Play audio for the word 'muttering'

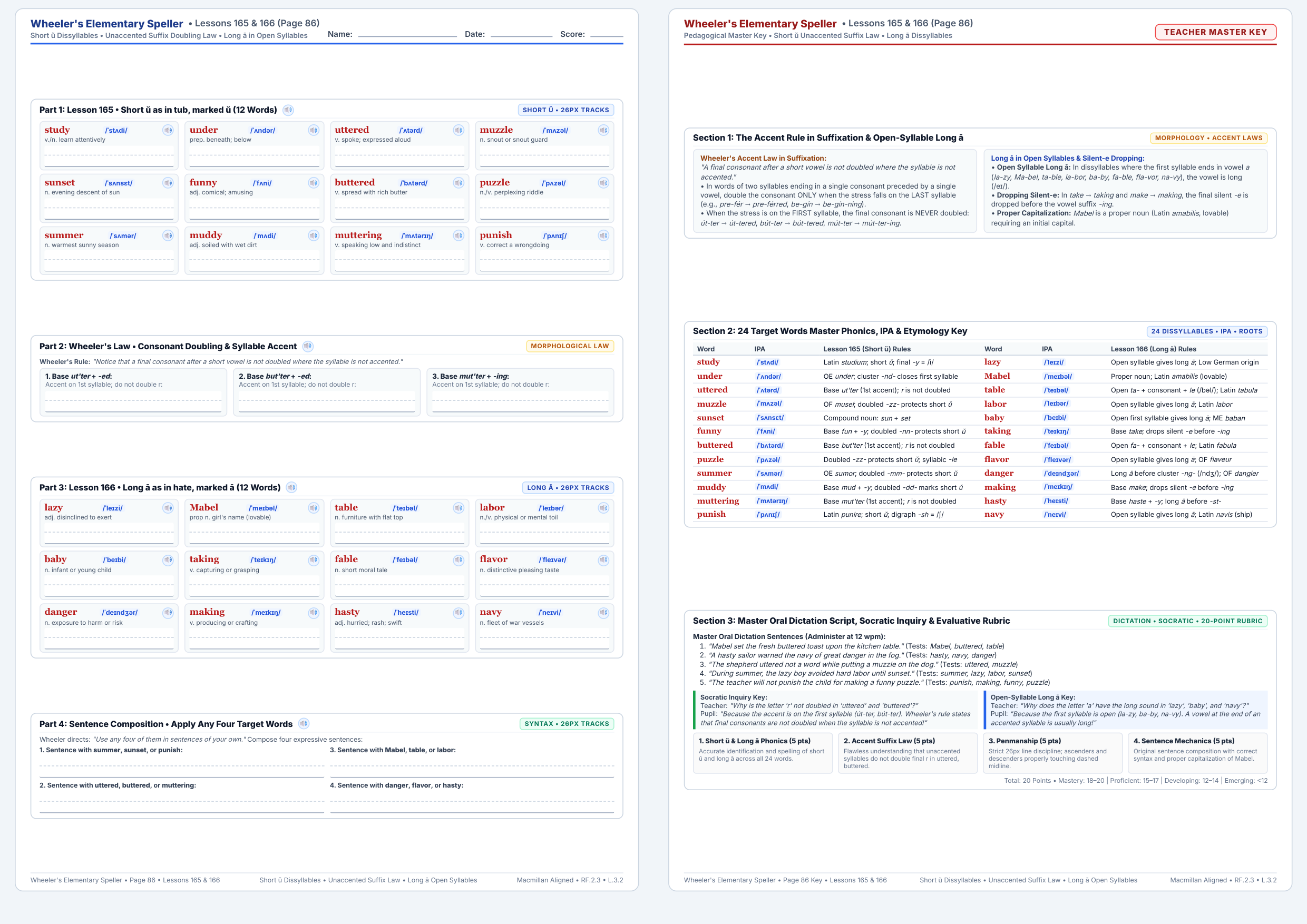459,235
